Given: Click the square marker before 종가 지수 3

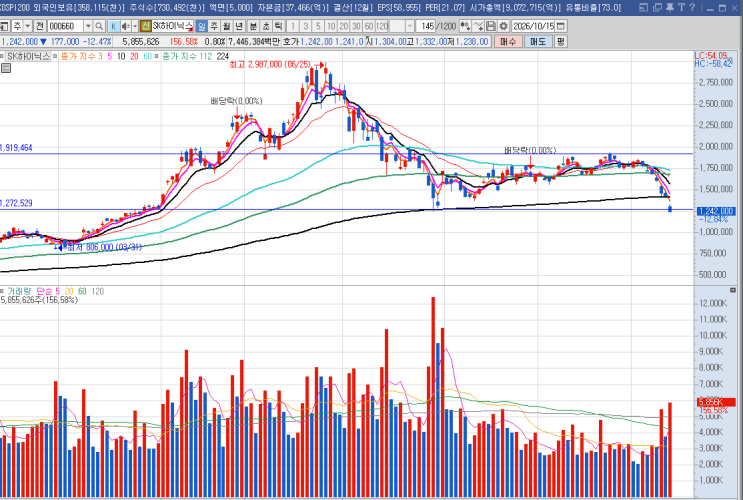Looking at the screenshot, I should 55,56.
